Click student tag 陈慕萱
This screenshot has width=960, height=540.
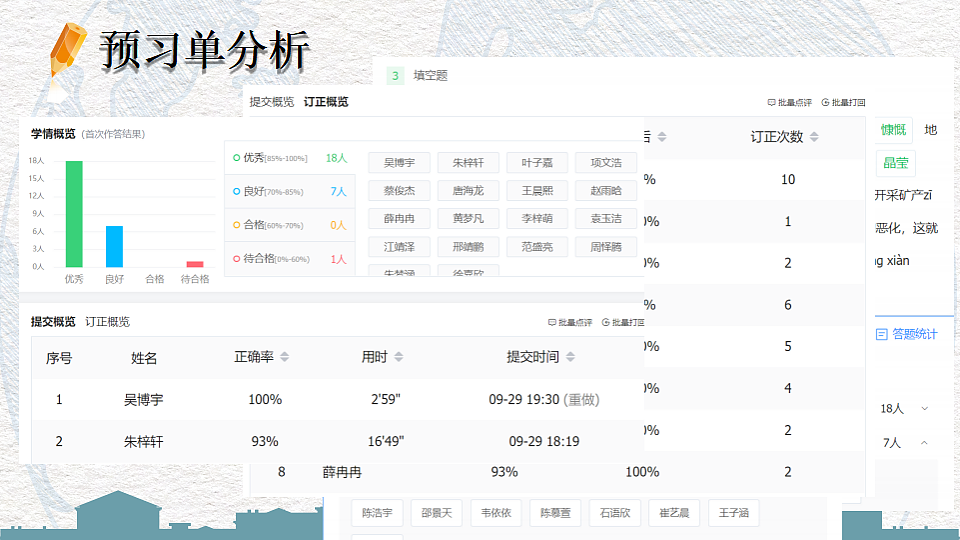[555, 513]
